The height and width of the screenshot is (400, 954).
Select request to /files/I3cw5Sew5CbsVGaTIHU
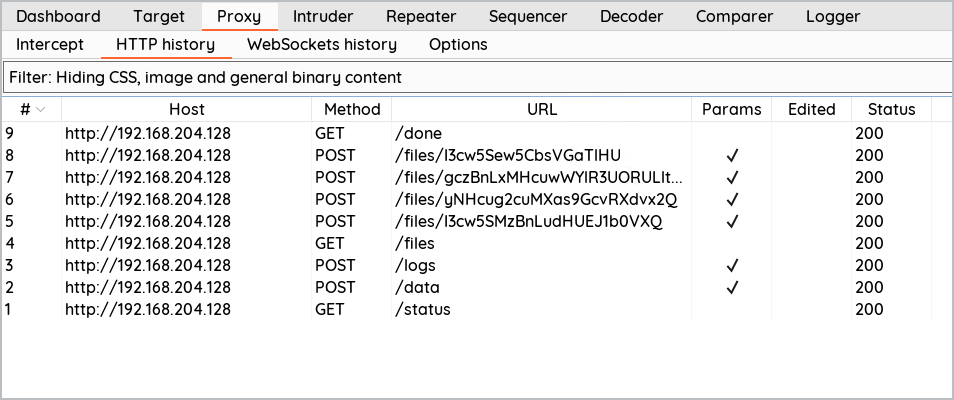[x=477, y=155]
